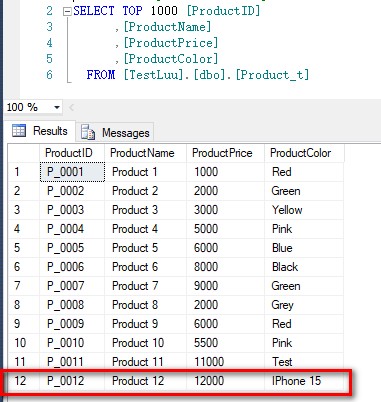
Task: Select cell P_0001
Action: tap(72, 172)
